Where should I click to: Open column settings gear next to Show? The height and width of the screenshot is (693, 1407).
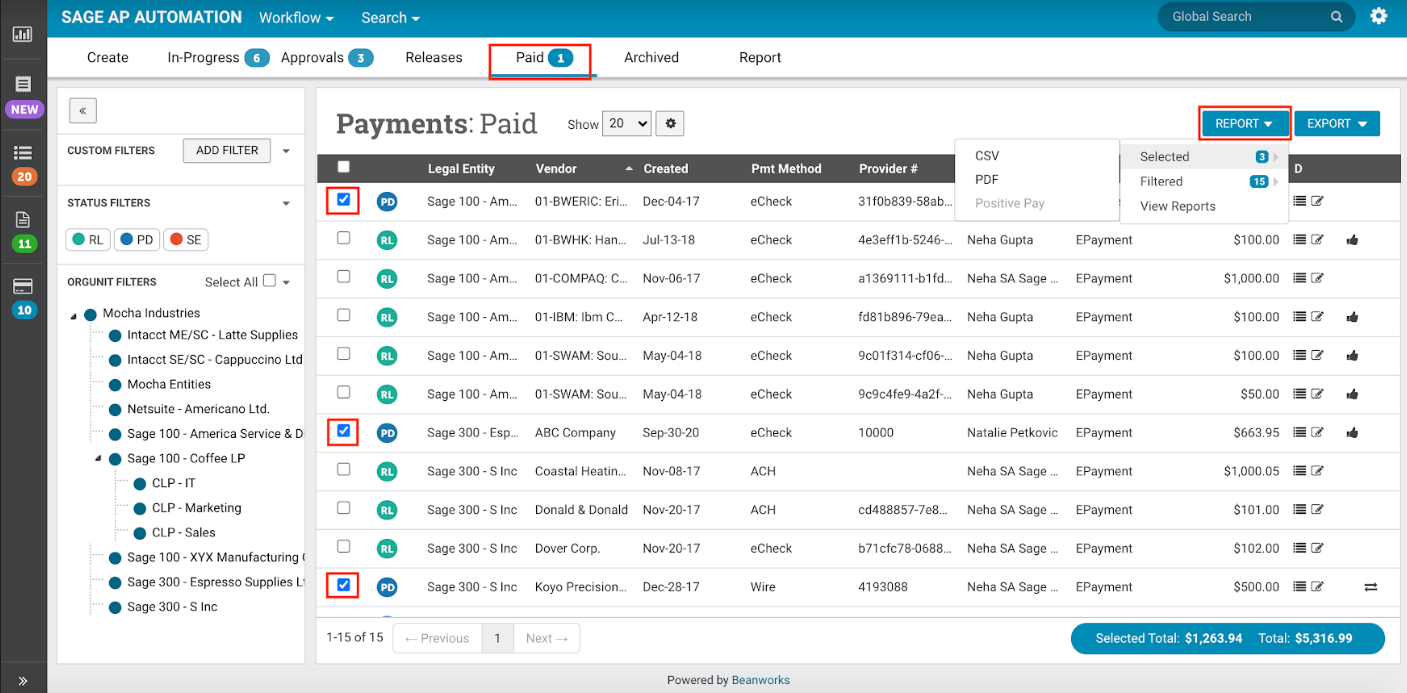pyautogui.click(x=671, y=124)
